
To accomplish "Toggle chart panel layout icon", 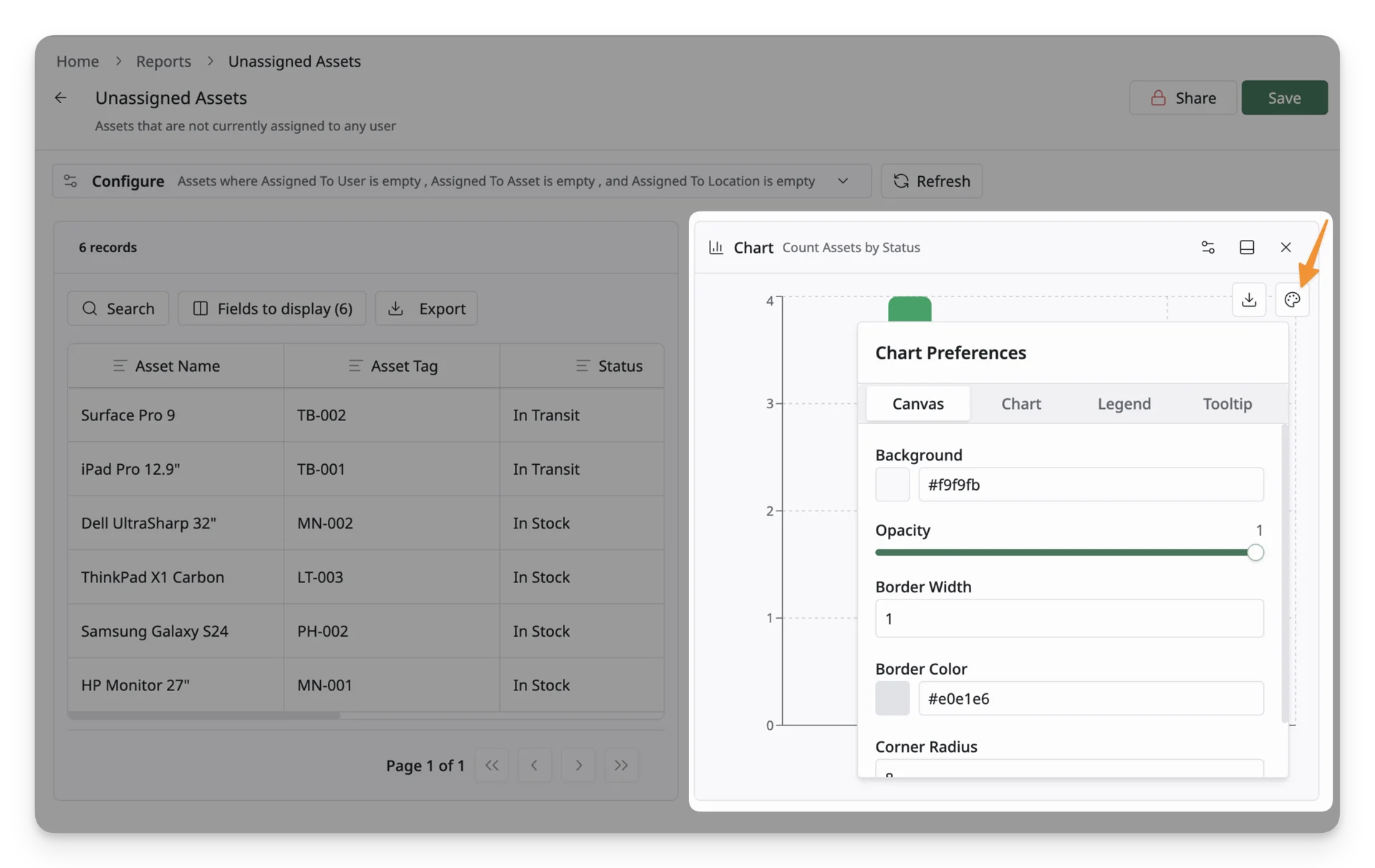I will (x=1247, y=247).
